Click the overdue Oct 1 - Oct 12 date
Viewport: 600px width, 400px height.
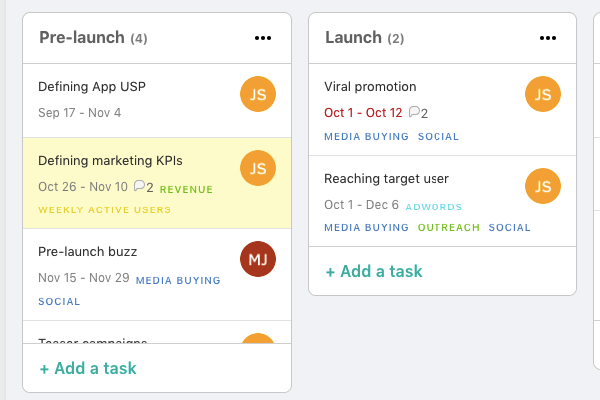pyautogui.click(x=363, y=113)
